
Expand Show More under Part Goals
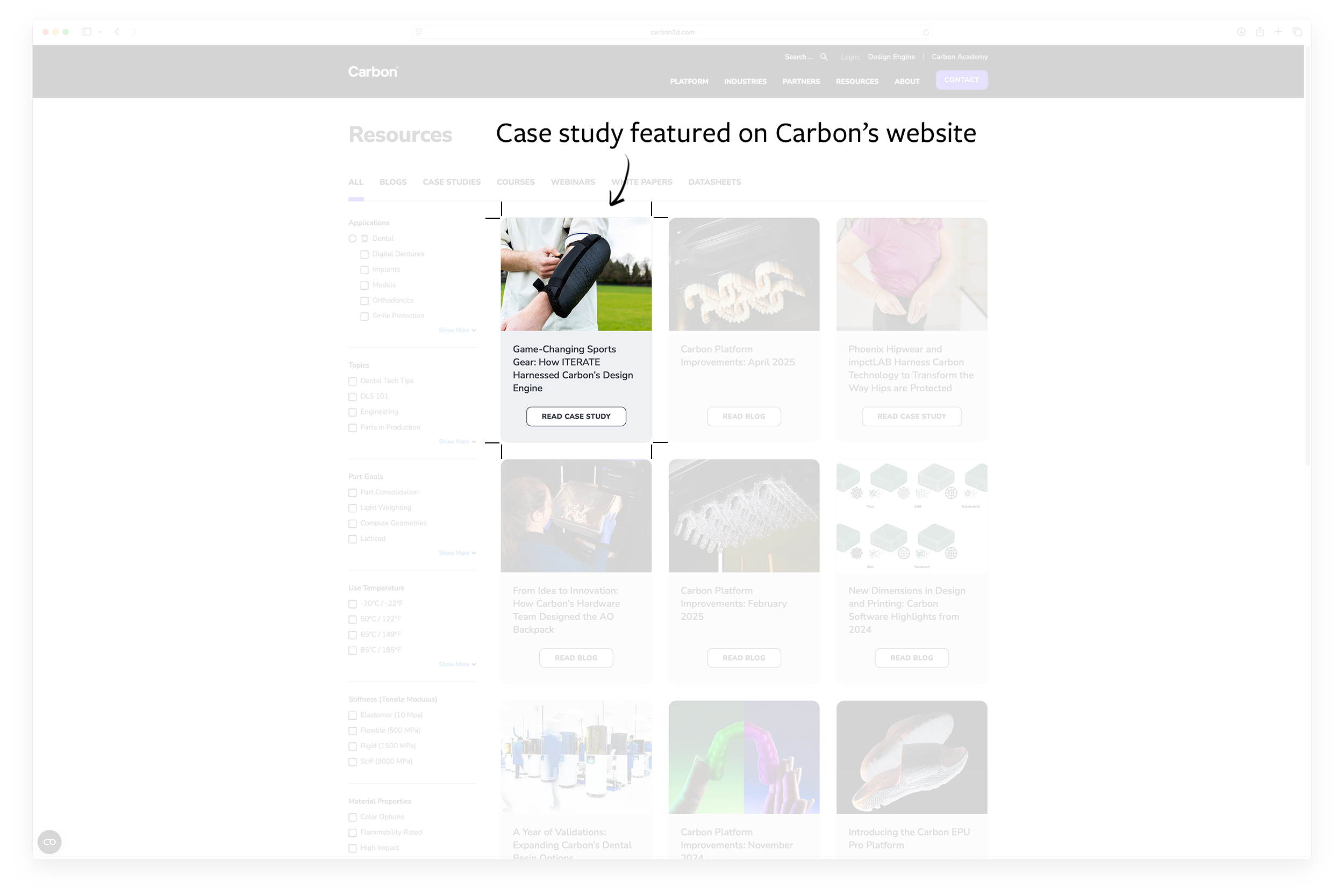pyautogui.click(x=457, y=553)
